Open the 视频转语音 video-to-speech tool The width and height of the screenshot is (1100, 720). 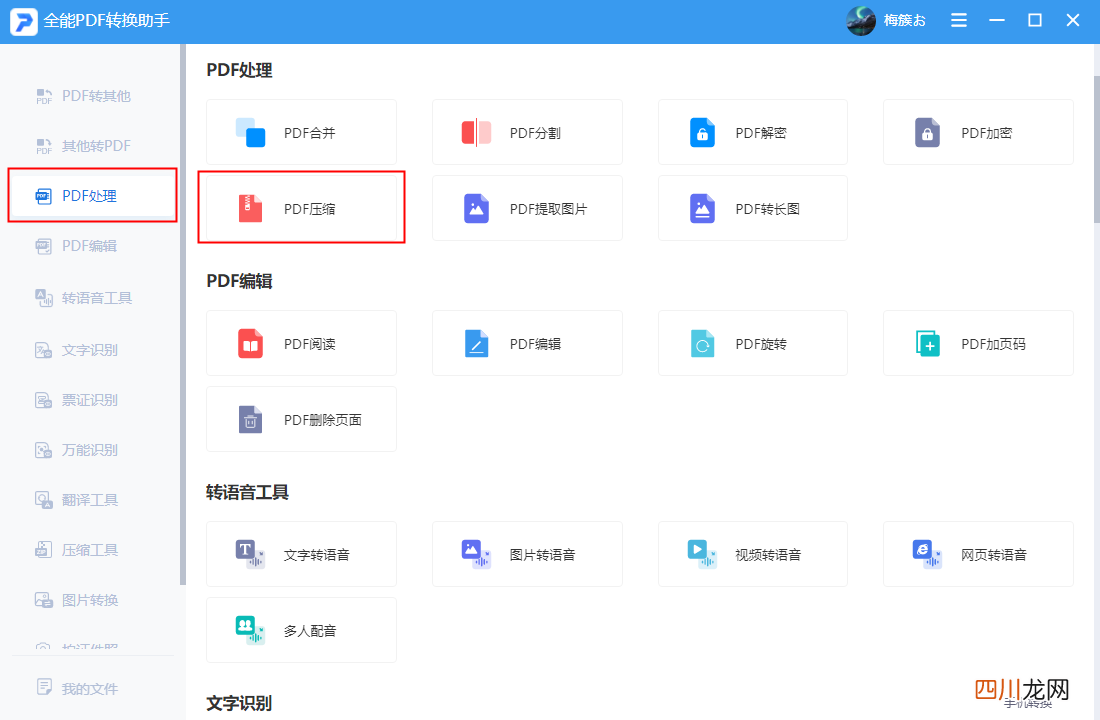(753, 554)
